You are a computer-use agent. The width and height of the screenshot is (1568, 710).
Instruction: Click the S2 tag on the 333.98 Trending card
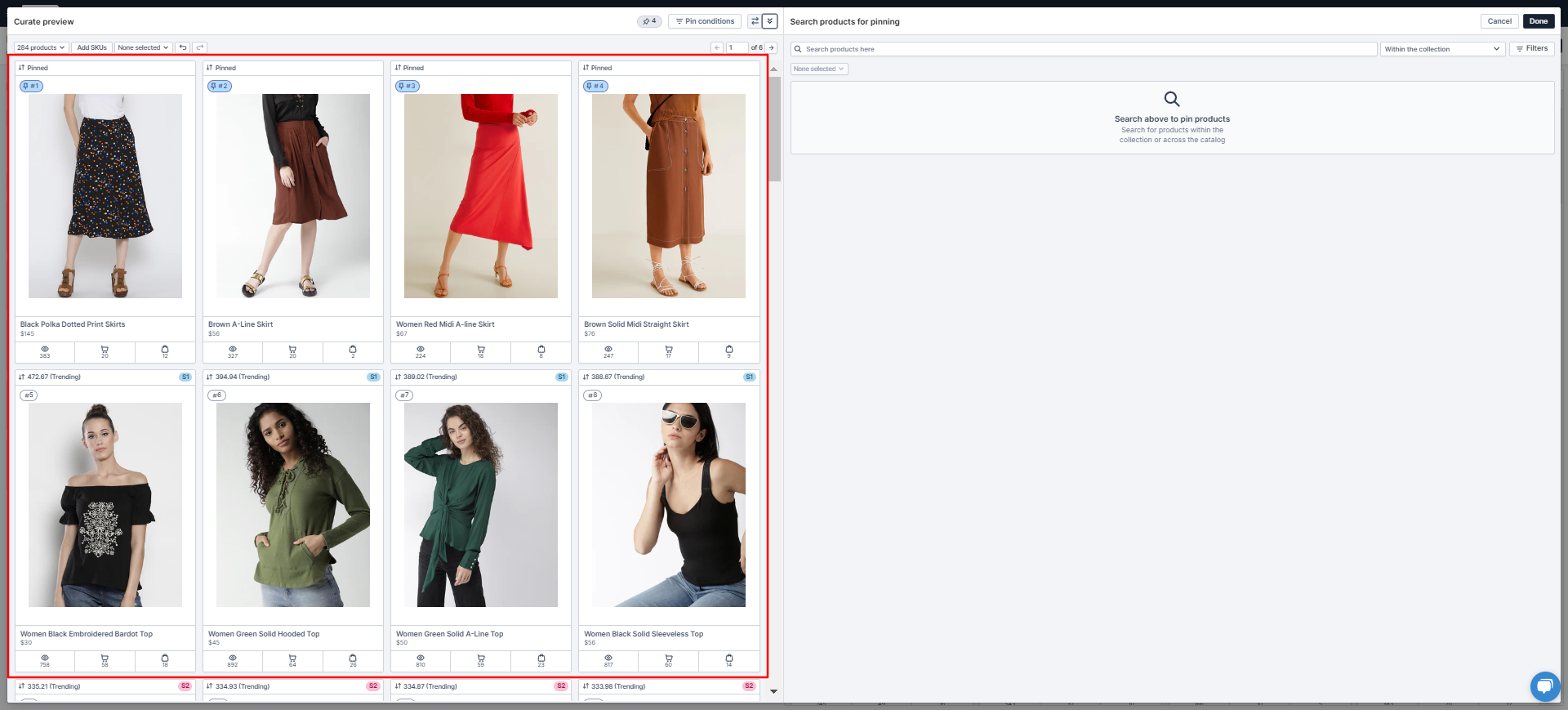point(749,686)
